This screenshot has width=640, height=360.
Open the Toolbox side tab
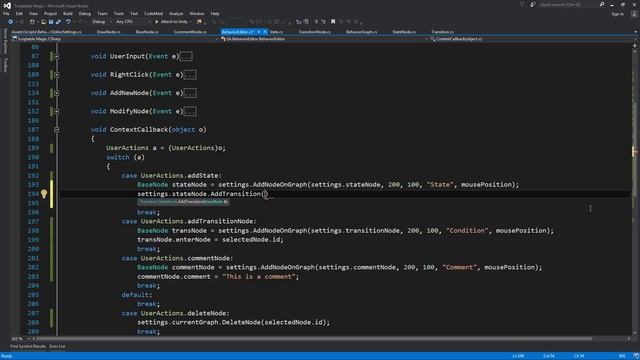click(5, 65)
